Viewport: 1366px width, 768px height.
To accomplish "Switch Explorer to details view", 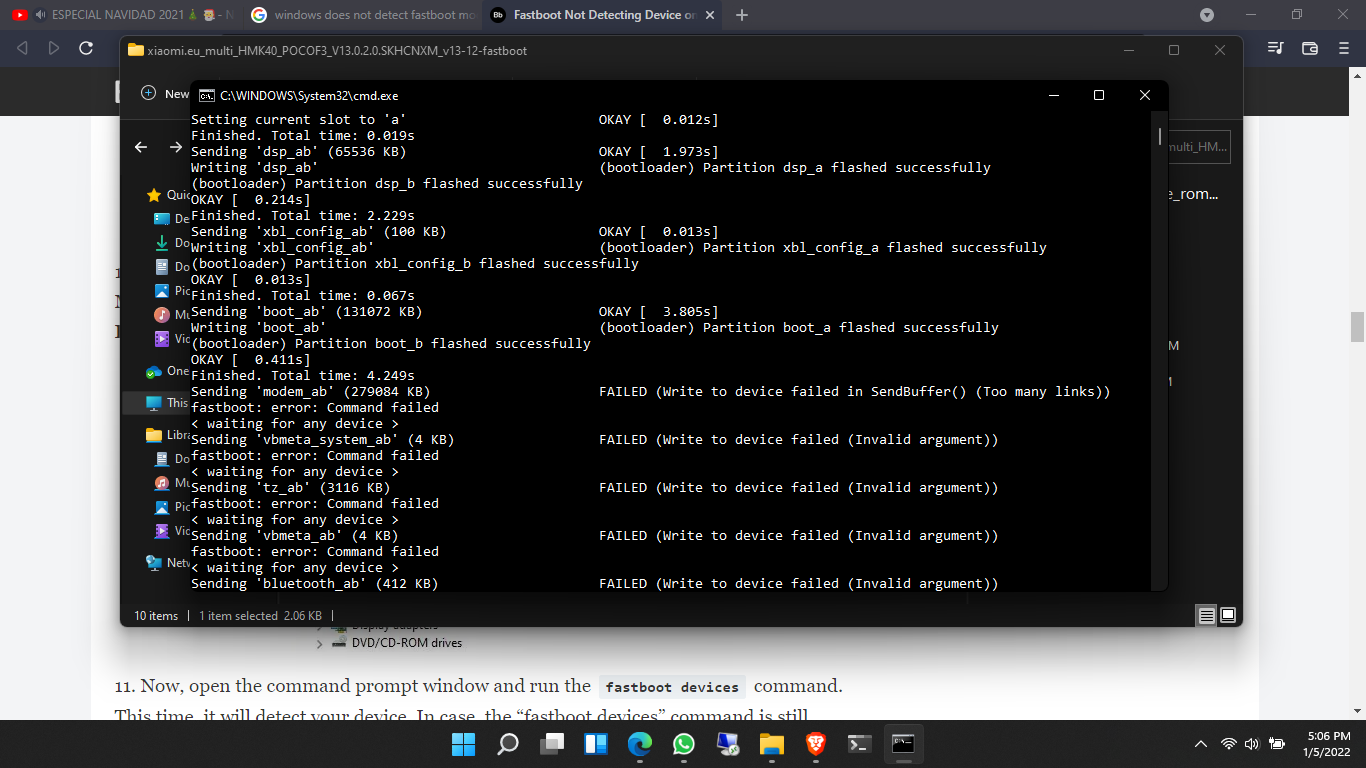I will (1207, 615).
